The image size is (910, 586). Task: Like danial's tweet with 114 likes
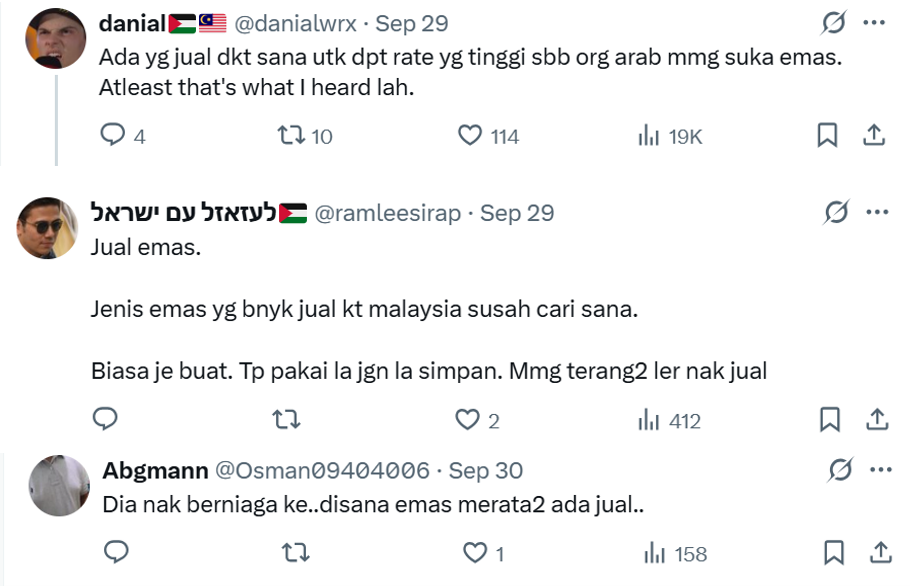(469, 136)
